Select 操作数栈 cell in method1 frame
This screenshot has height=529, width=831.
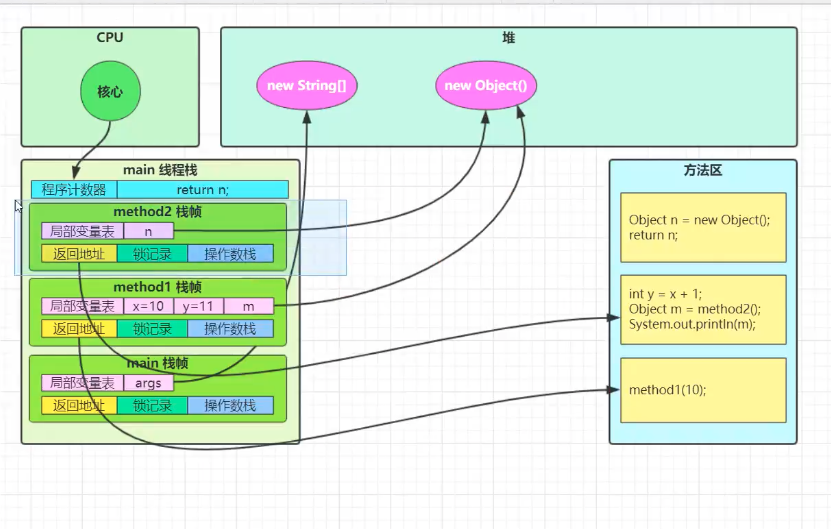point(231,329)
